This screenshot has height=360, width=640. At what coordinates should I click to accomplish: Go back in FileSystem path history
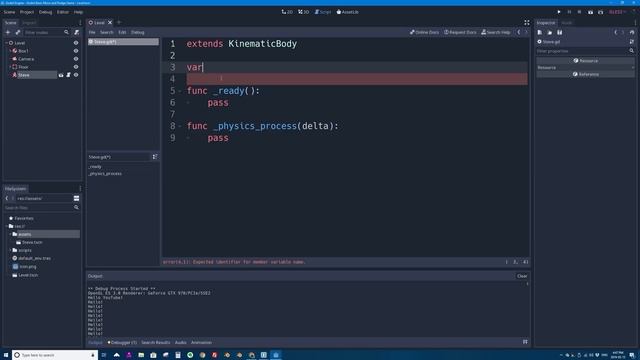pos(7,198)
